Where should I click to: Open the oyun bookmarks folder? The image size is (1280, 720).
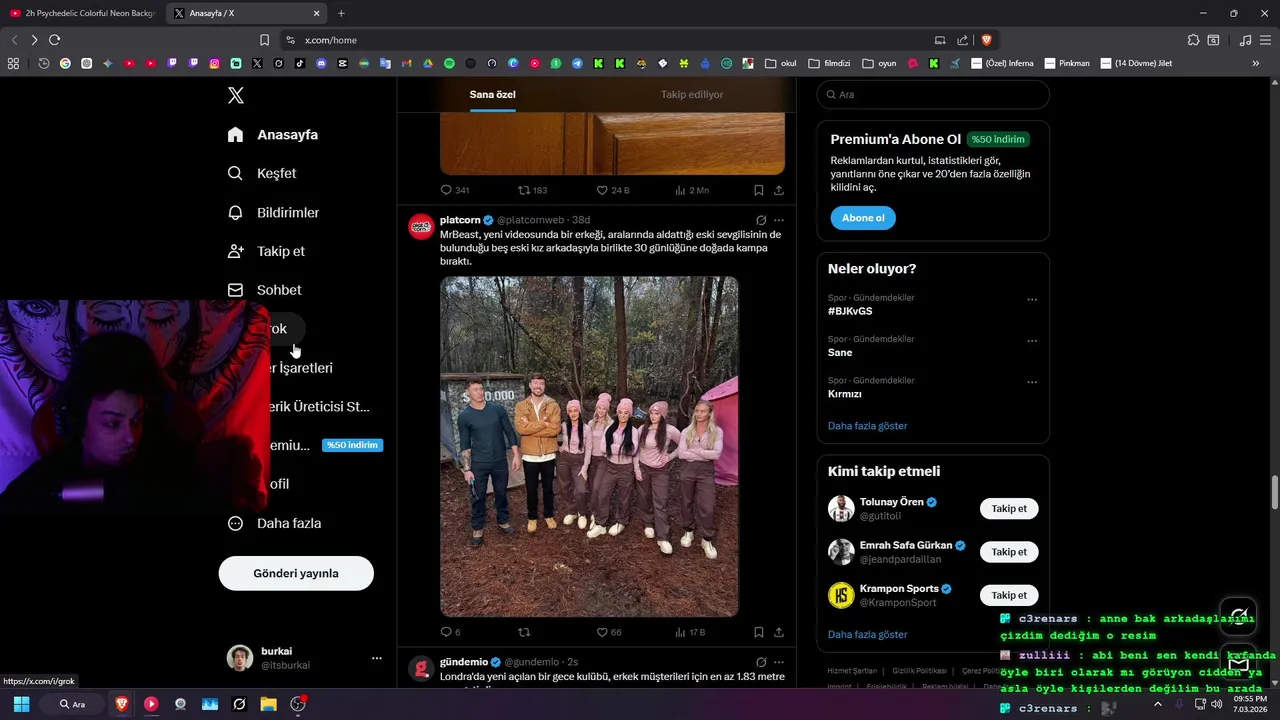pyautogui.click(x=879, y=63)
